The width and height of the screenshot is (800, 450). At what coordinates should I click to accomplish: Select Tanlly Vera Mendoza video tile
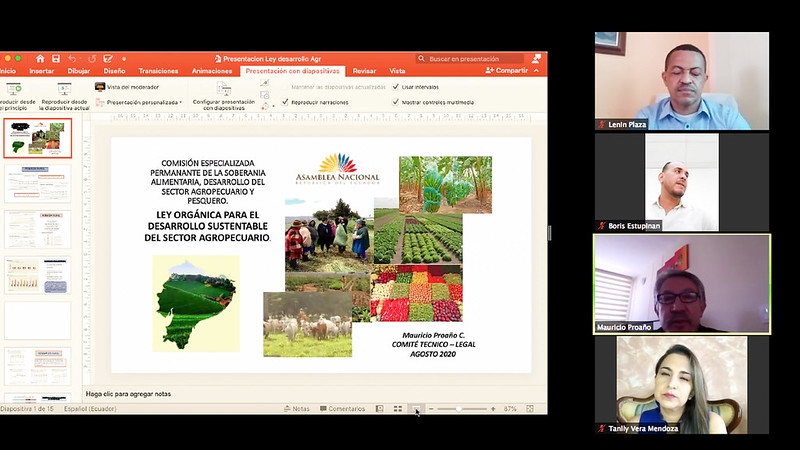coord(682,385)
